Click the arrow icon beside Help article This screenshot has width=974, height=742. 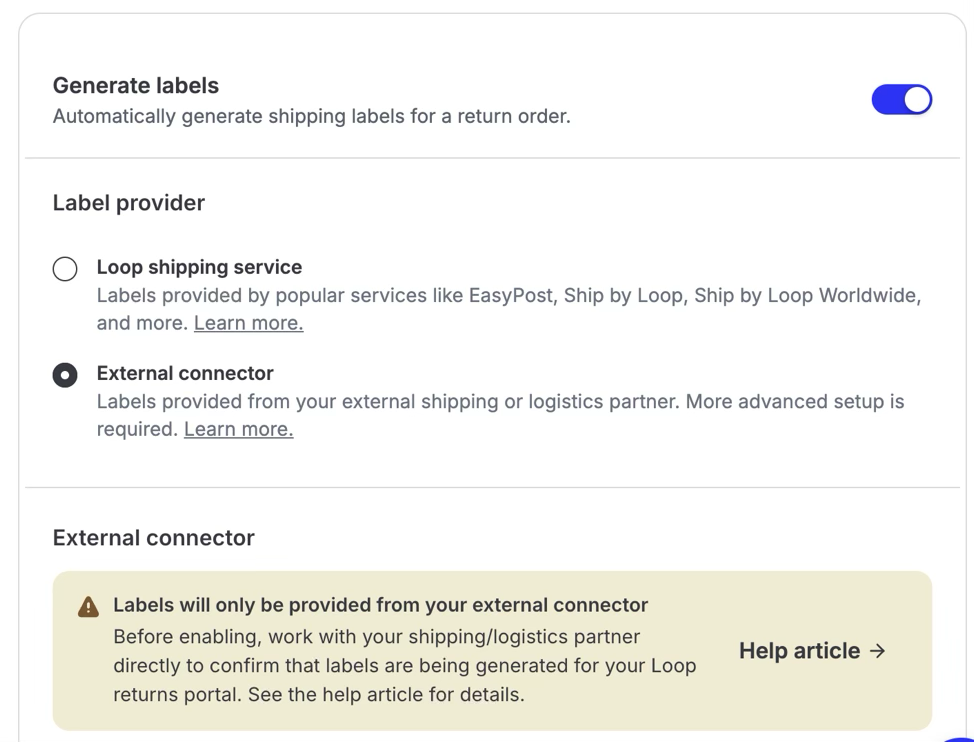coord(877,651)
